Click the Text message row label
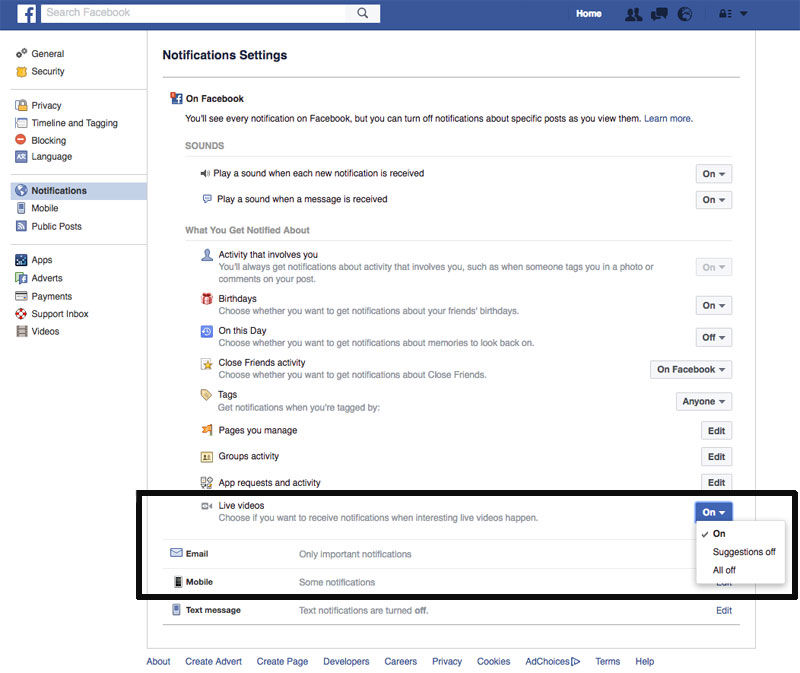The image size is (800, 673). coord(213,610)
